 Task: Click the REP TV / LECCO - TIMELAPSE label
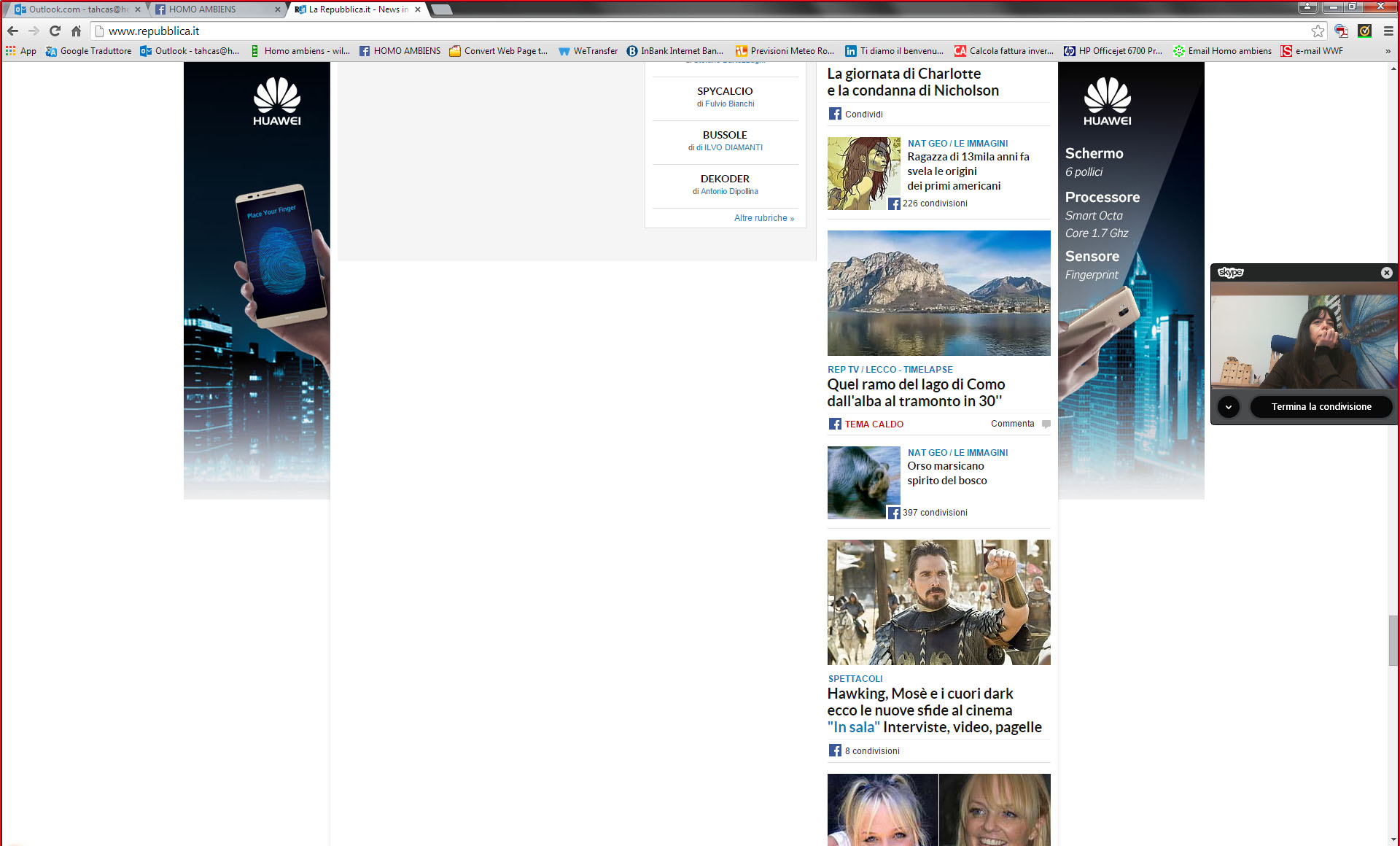[890, 370]
